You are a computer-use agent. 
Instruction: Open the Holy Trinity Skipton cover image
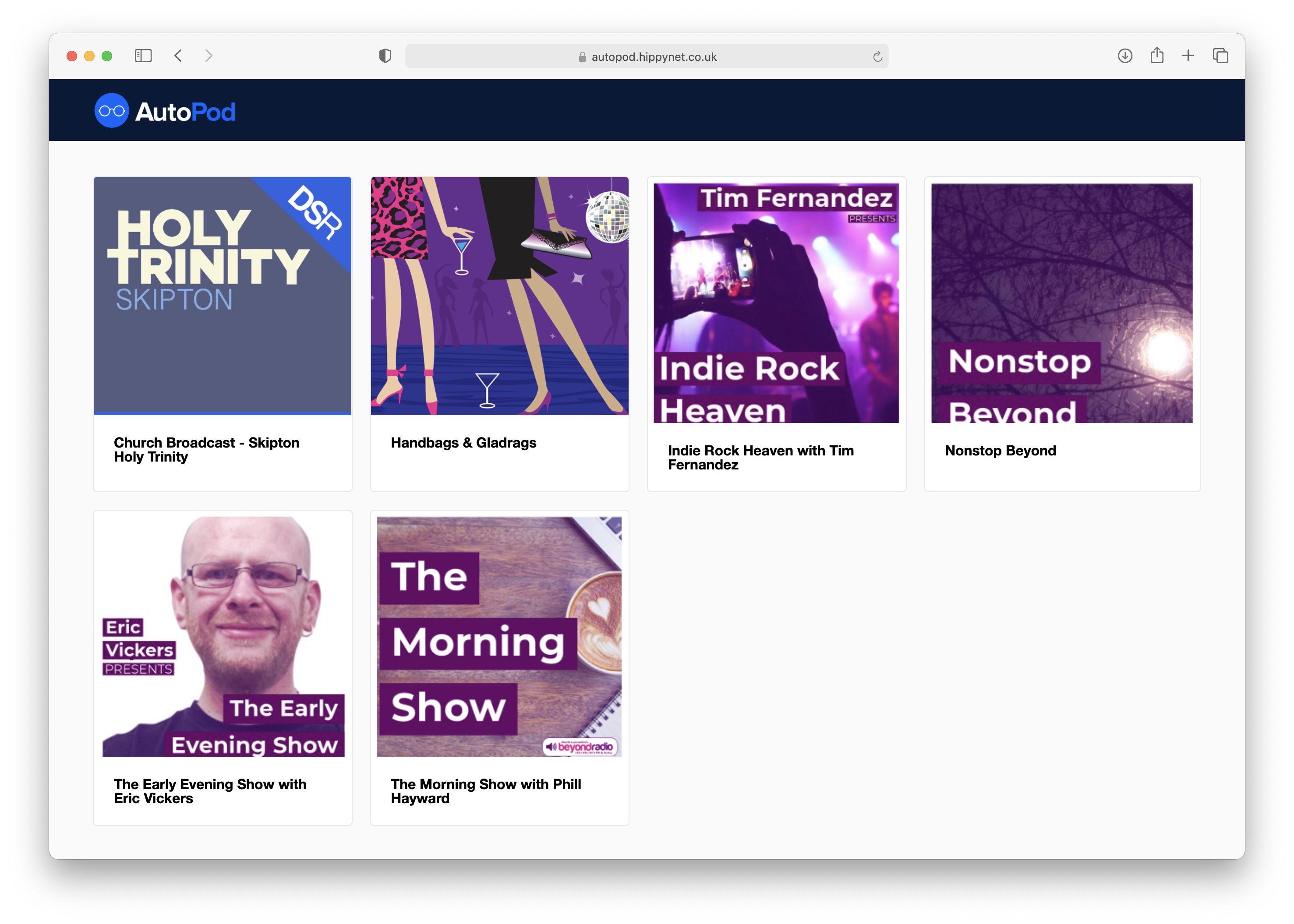(223, 296)
